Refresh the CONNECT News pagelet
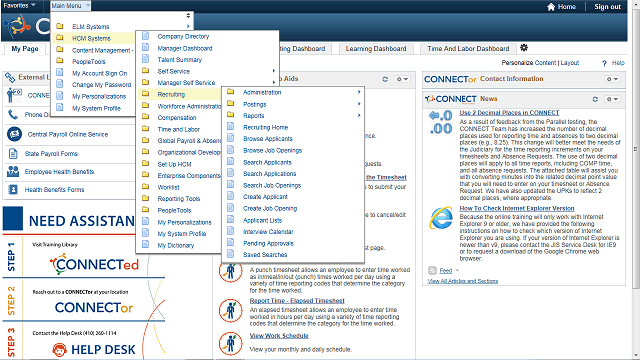Viewport: 640px width, 360px height. 595,99
